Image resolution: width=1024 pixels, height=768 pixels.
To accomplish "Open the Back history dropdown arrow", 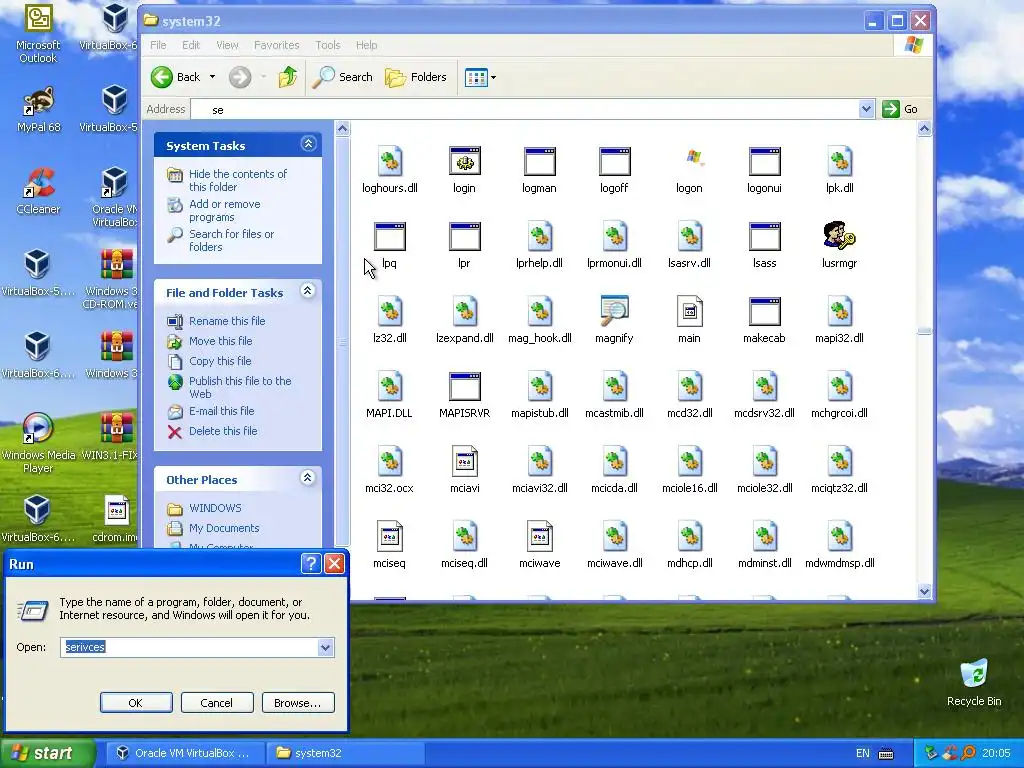I will pos(212,77).
